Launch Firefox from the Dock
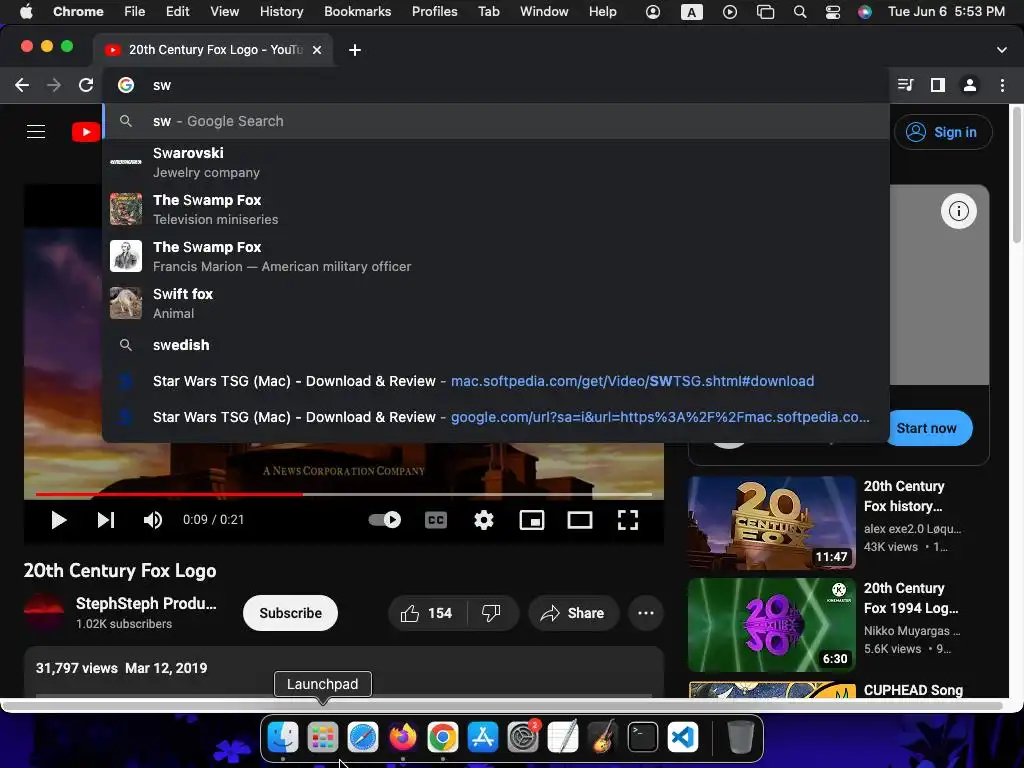Image resolution: width=1024 pixels, height=768 pixels. [x=403, y=737]
